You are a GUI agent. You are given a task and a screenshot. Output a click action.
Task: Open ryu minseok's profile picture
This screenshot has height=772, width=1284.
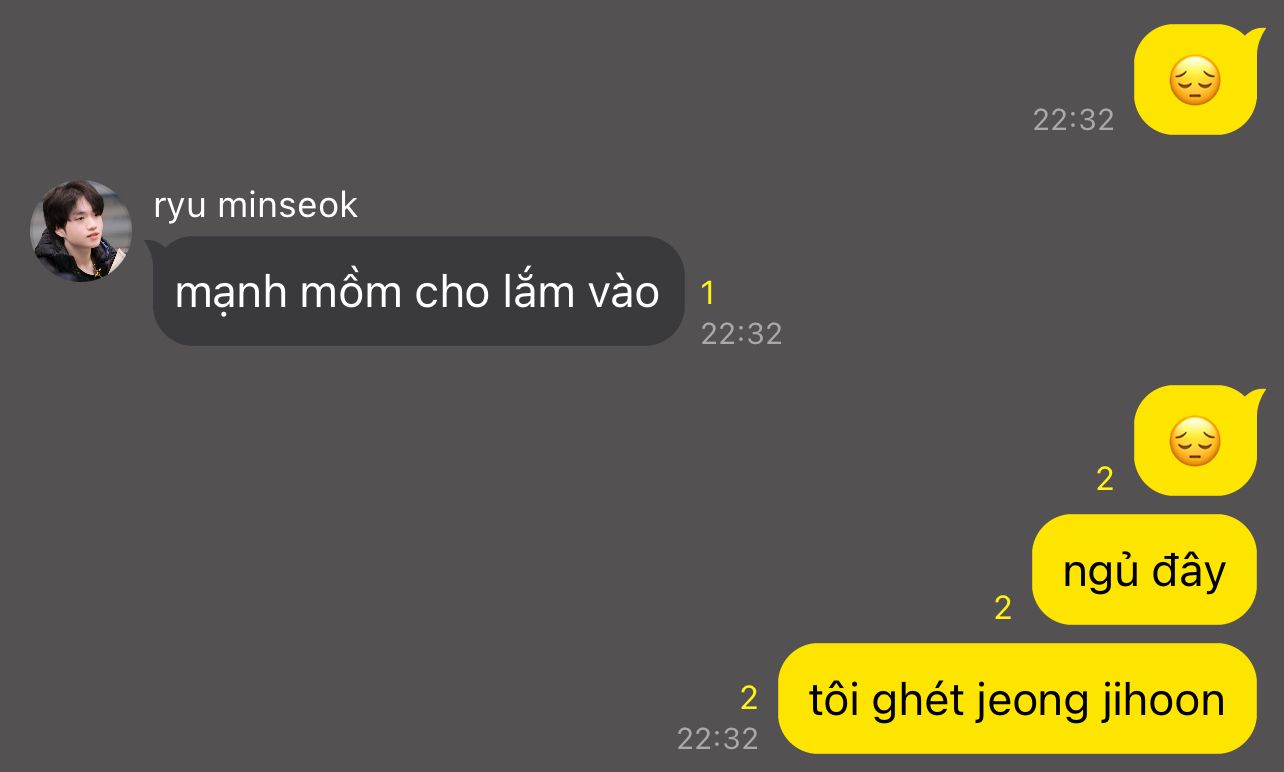[81, 231]
